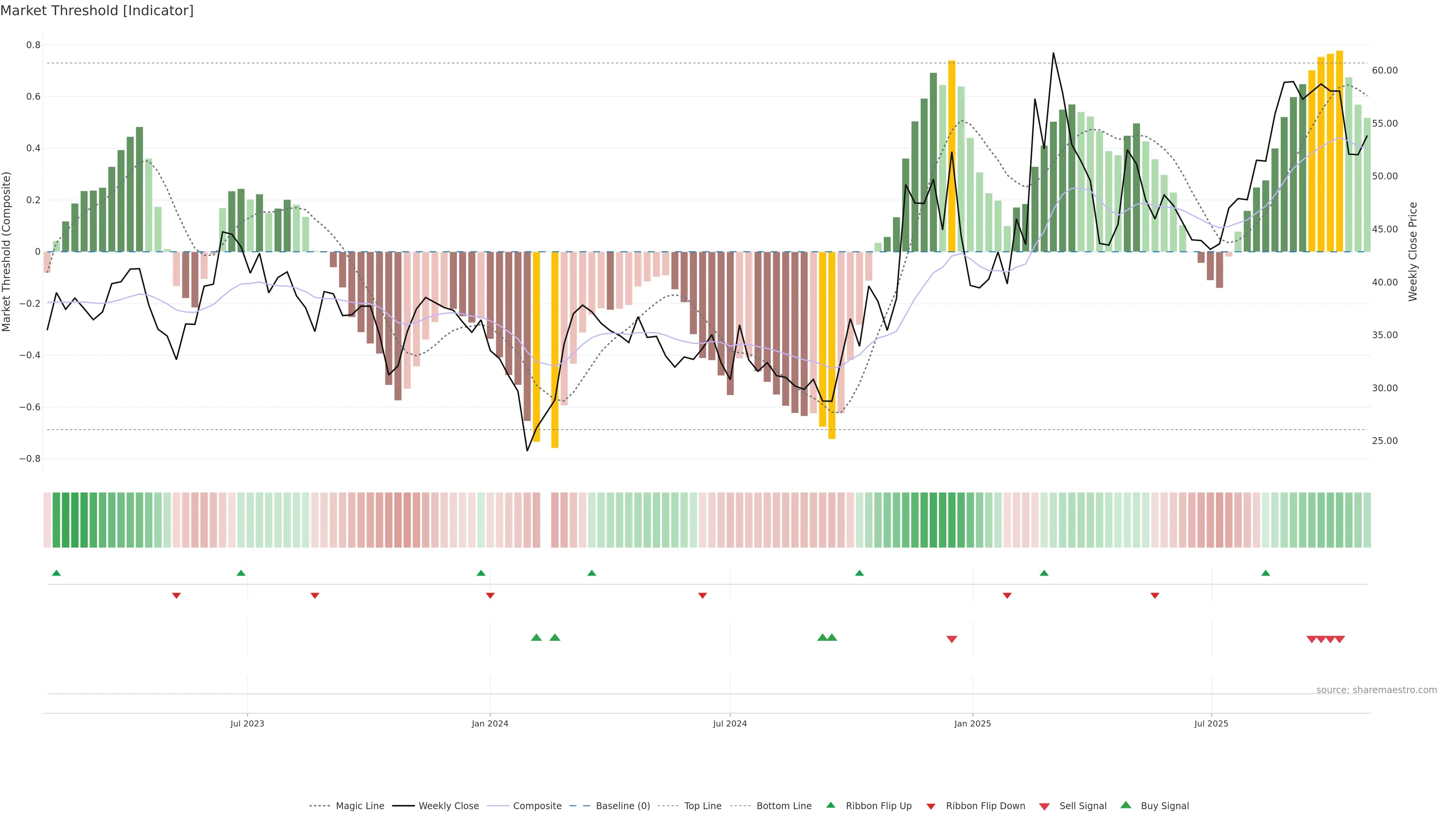
Task: Click the Jan 2024 x-axis label
Action: (x=490, y=723)
